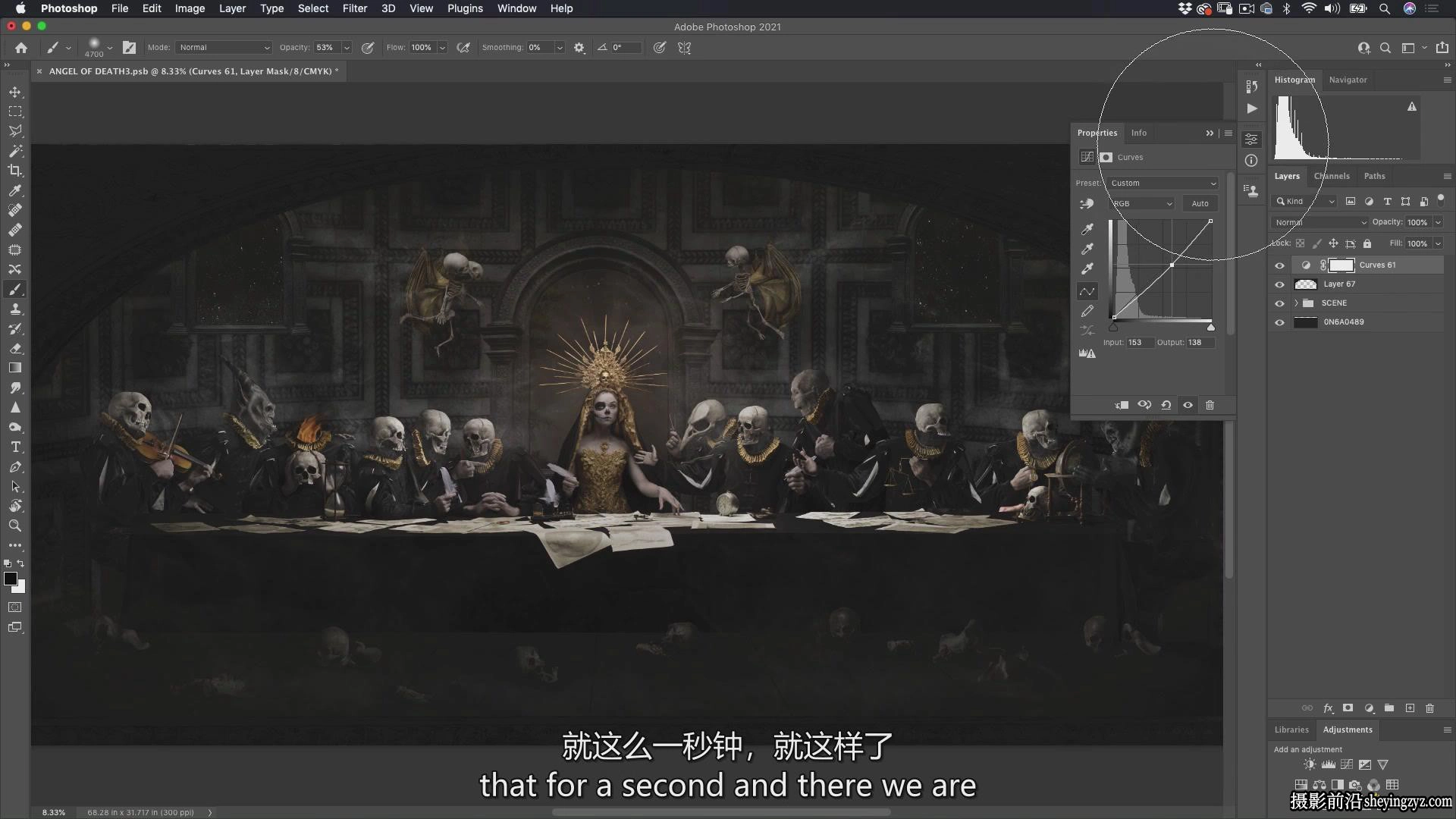Select the Rectangular Marquee tool

coord(15,111)
